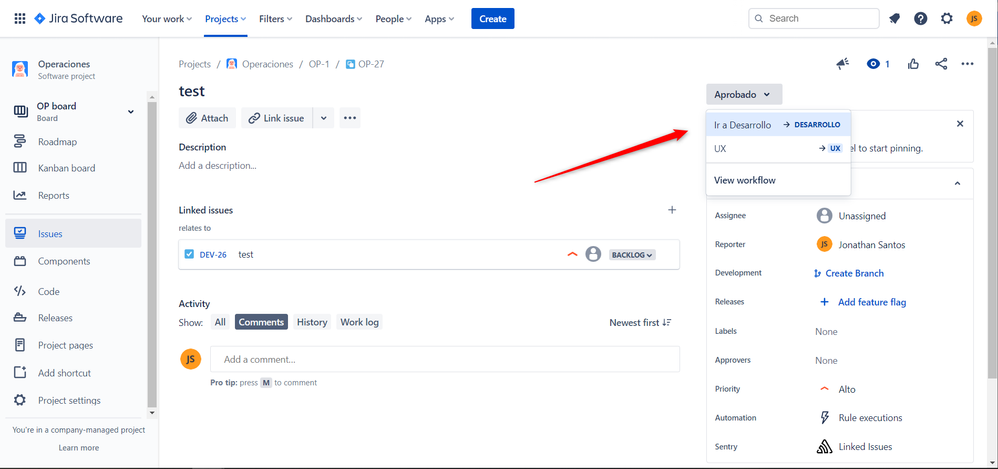Open issue actions three-dot menu top right
Viewport: 998px width, 469px height.
(967, 64)
